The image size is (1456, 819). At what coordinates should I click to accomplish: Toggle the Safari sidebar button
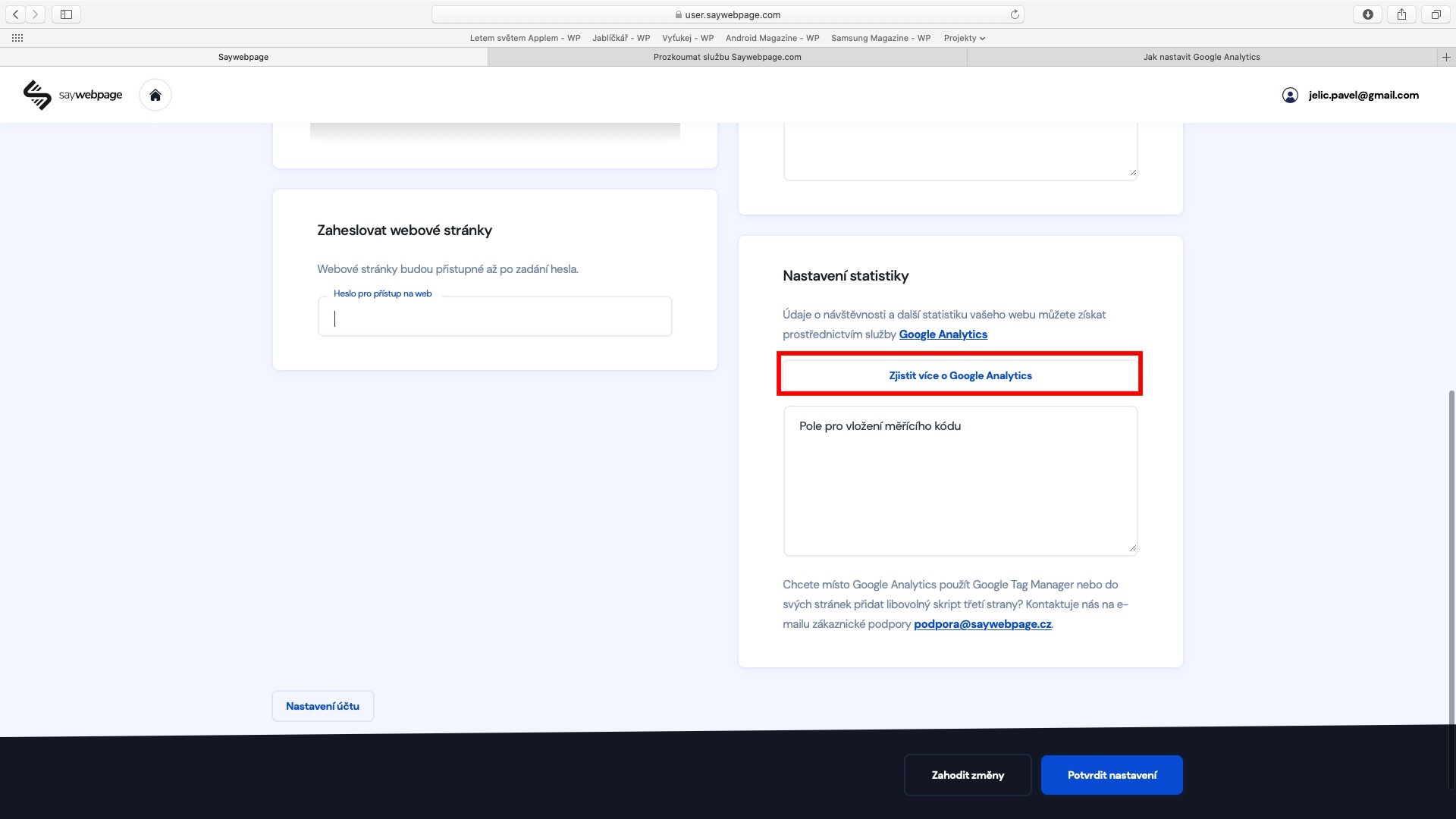click(66, 14)
